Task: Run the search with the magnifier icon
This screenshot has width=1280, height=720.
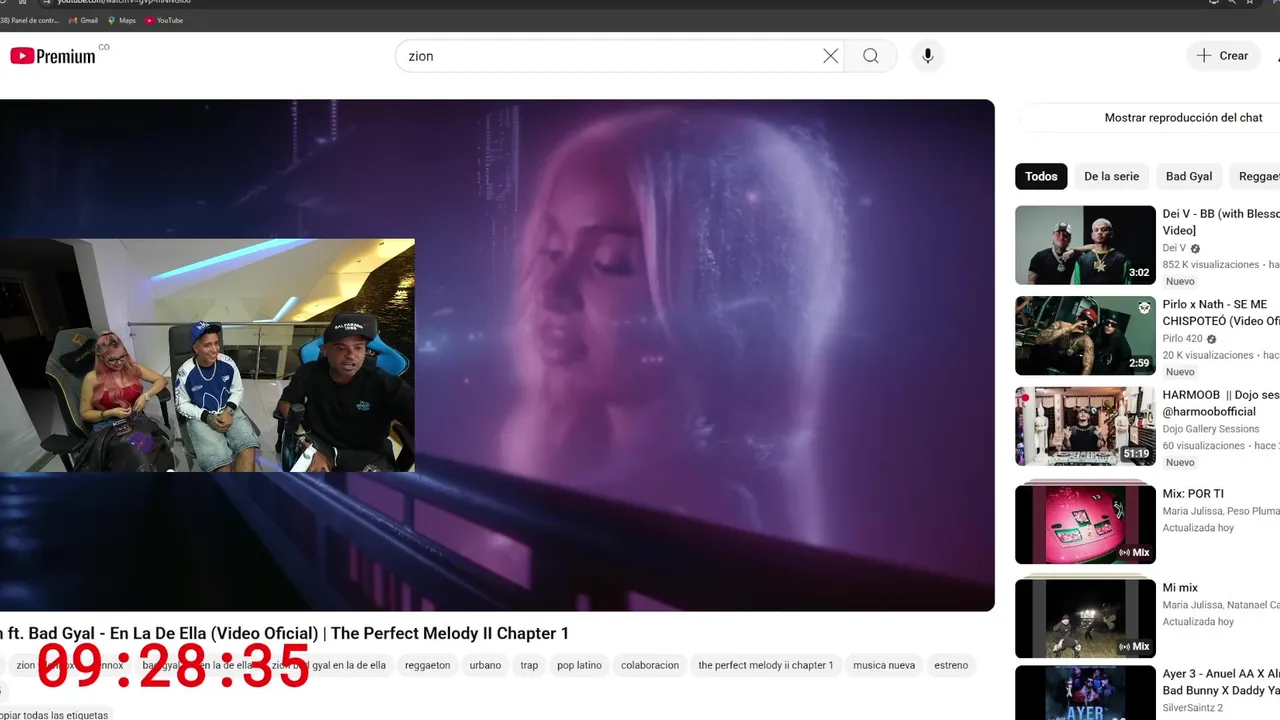Action: point(871,56)
